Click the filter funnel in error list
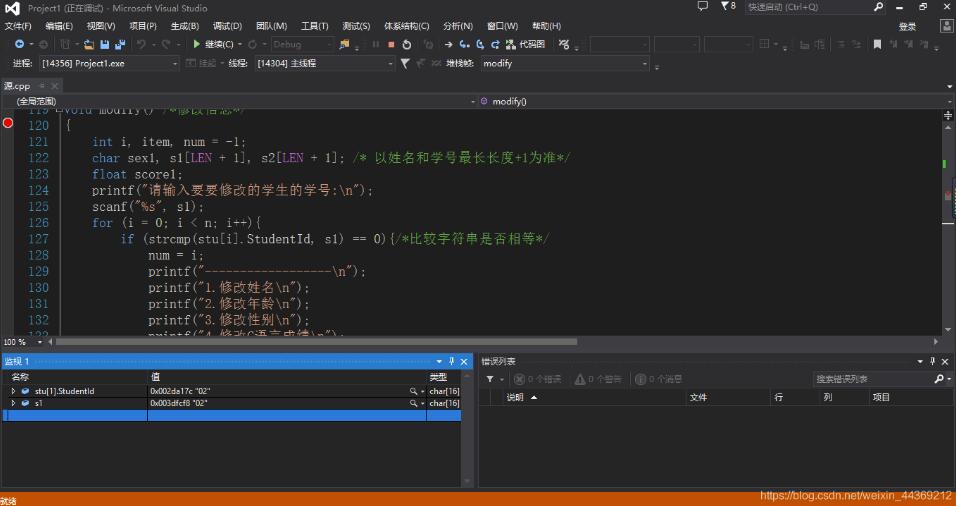Image resolution: width=956 pixels, height=506 pixels. [490, 379]
